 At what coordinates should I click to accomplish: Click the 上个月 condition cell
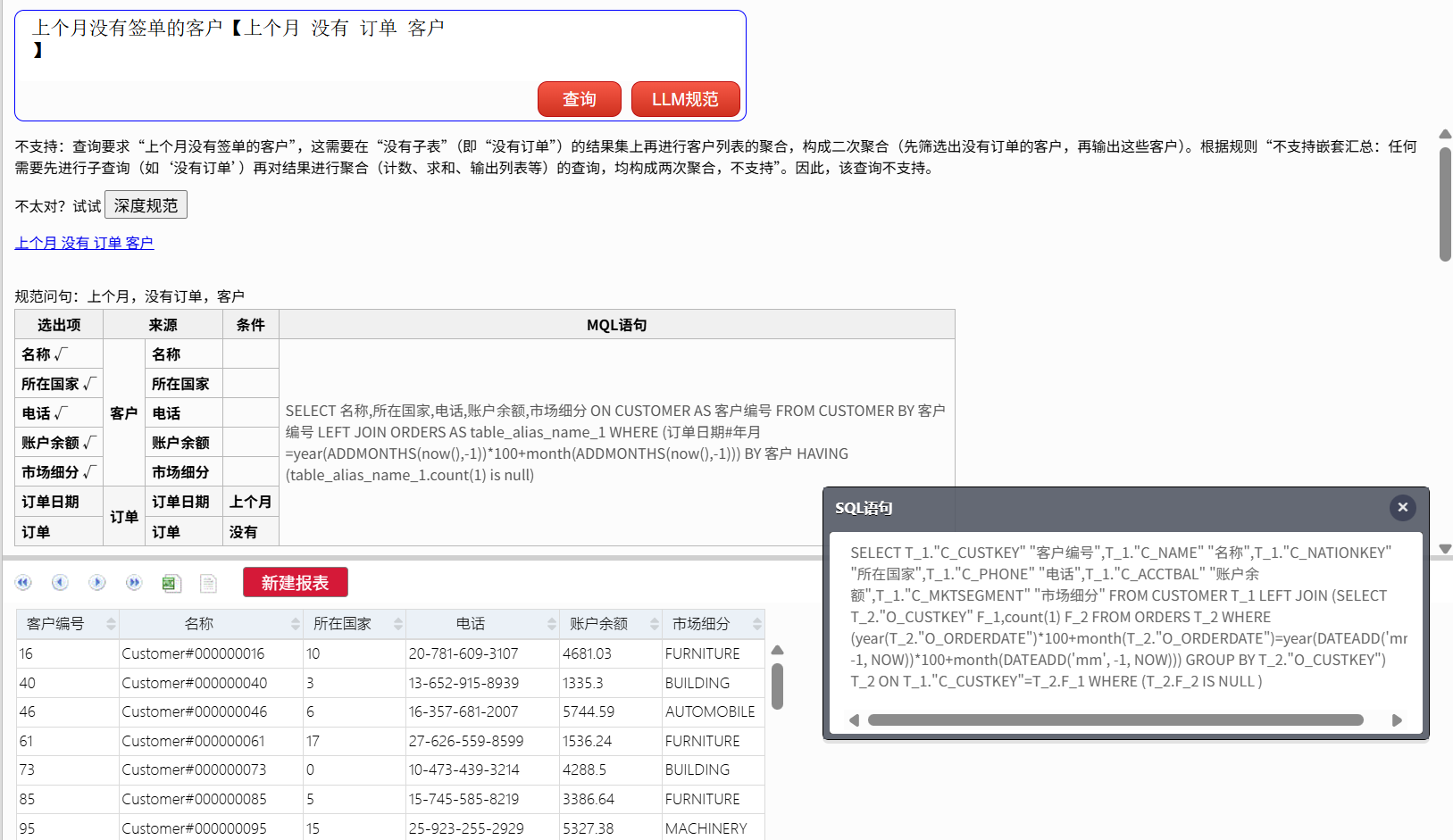point(251,502)
